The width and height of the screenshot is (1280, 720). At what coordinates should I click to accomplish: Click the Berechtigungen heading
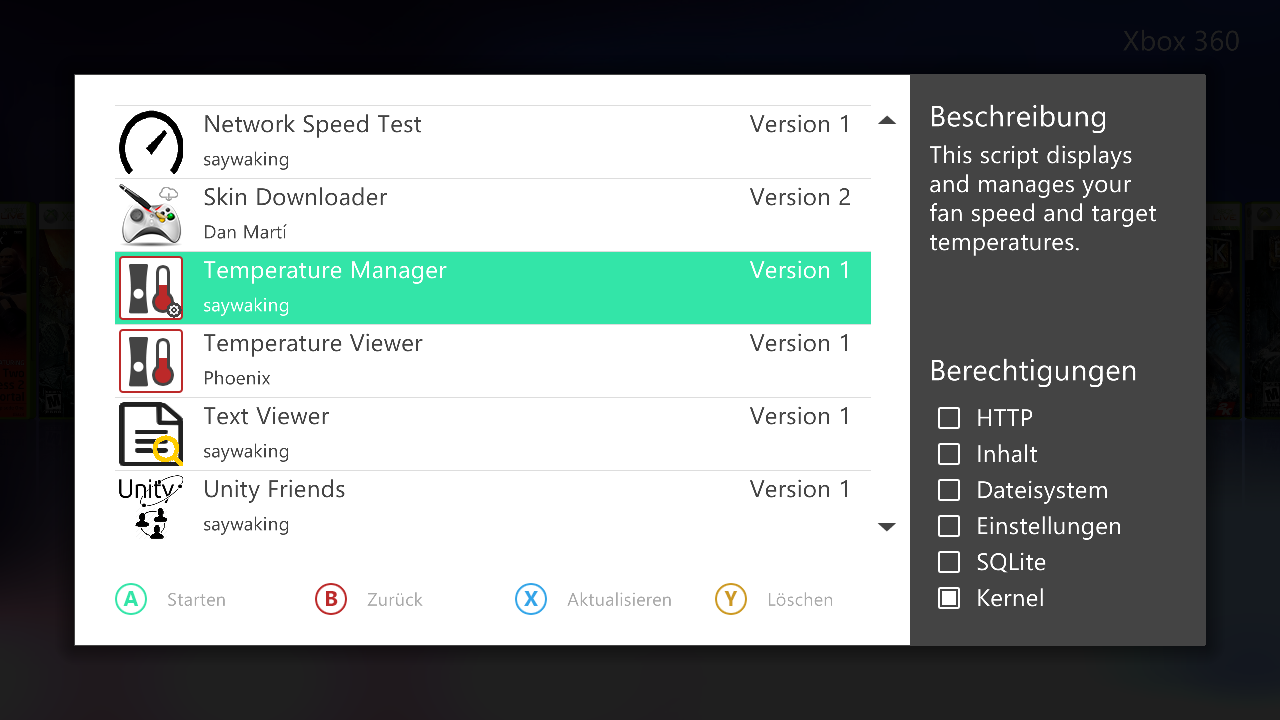click(x=1033, y=371)
